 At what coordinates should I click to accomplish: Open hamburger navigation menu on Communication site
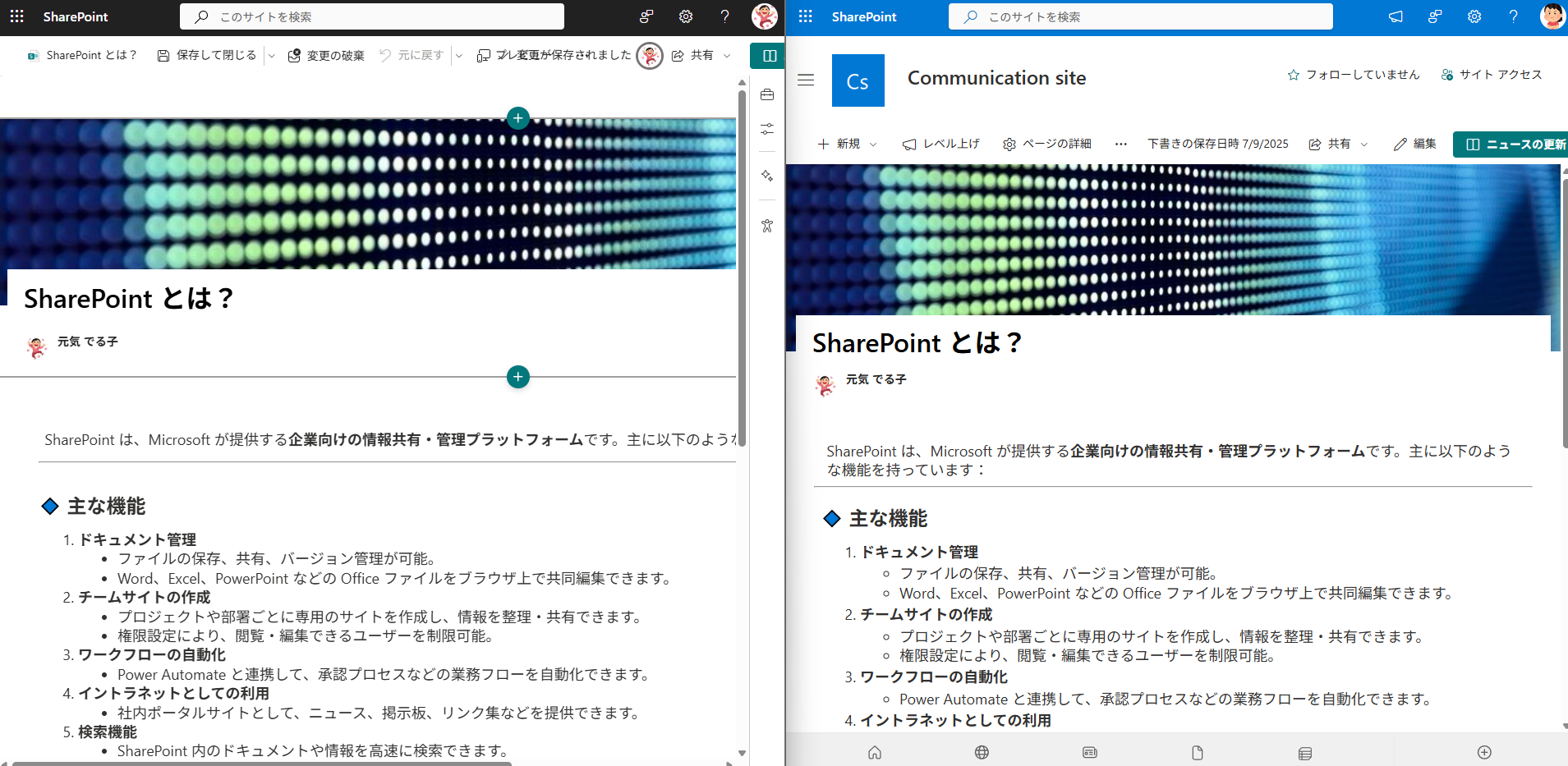pyautogui.click(x=806, y=80)
